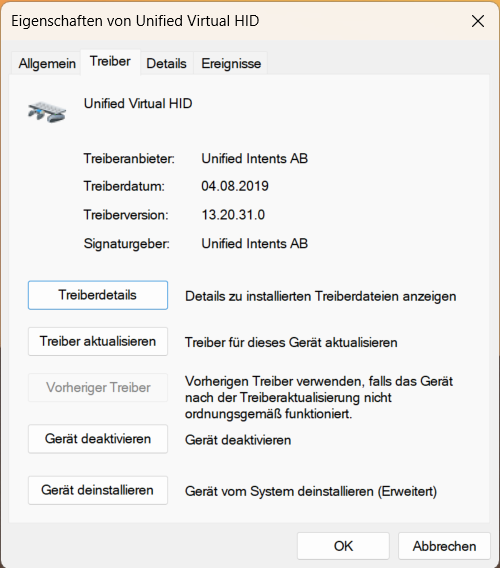Uninstall the device via Gerät deinstallieren
Viewport: 500px width, 568px height.
(x=98, y=490)
